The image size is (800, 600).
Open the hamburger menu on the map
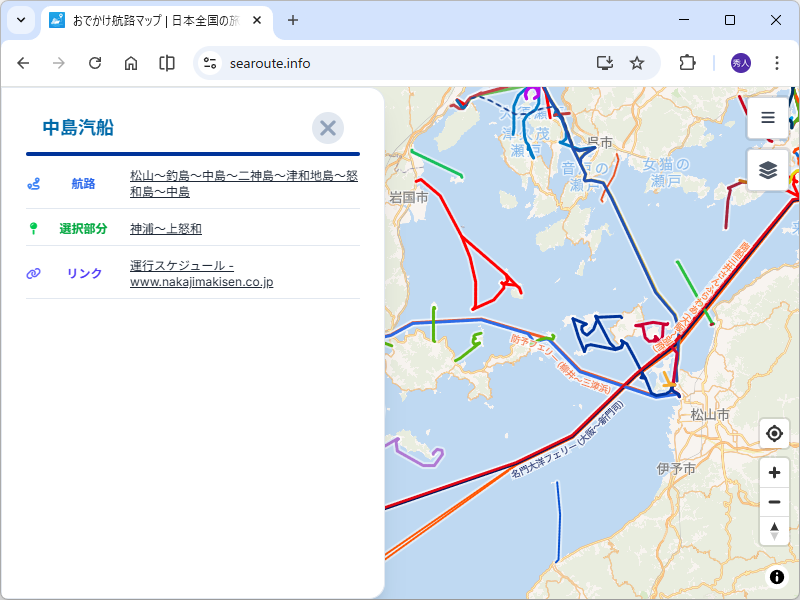pos(767,117)
